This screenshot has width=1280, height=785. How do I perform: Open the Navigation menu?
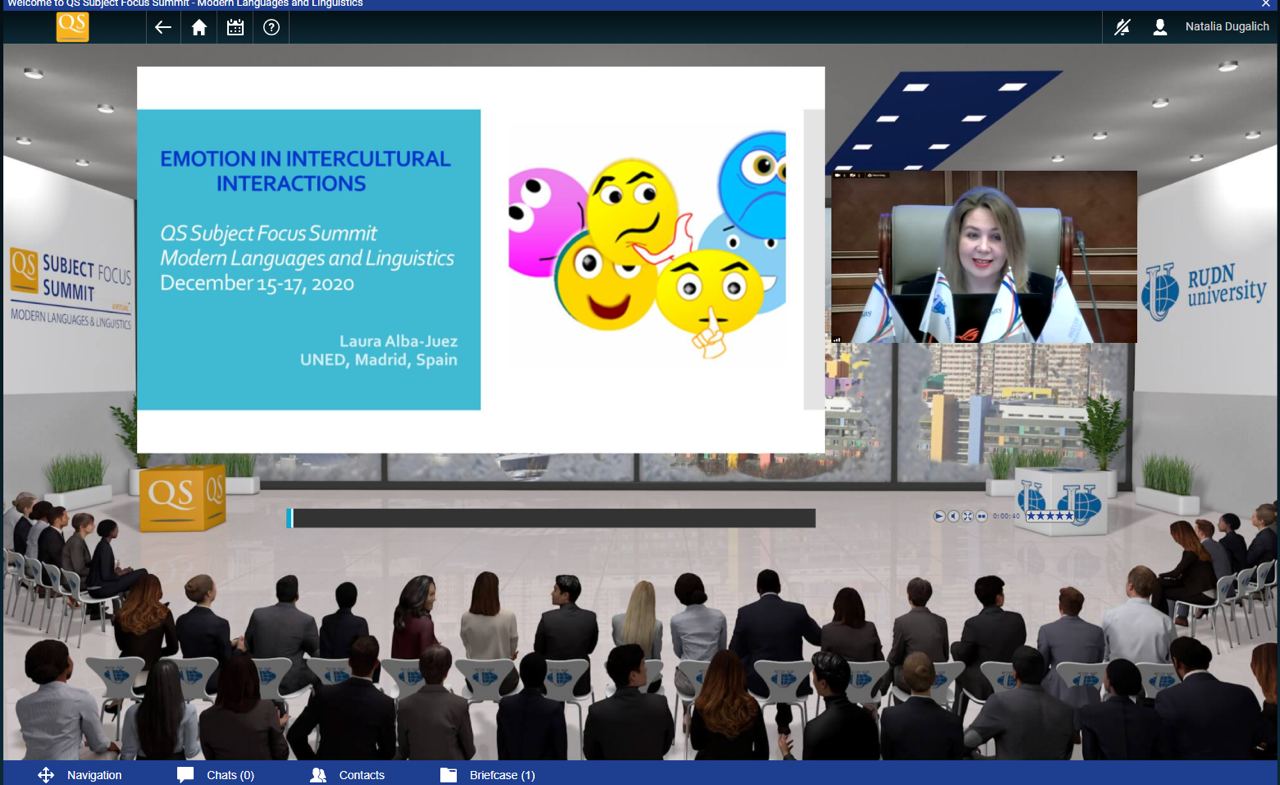pos(94,775)
